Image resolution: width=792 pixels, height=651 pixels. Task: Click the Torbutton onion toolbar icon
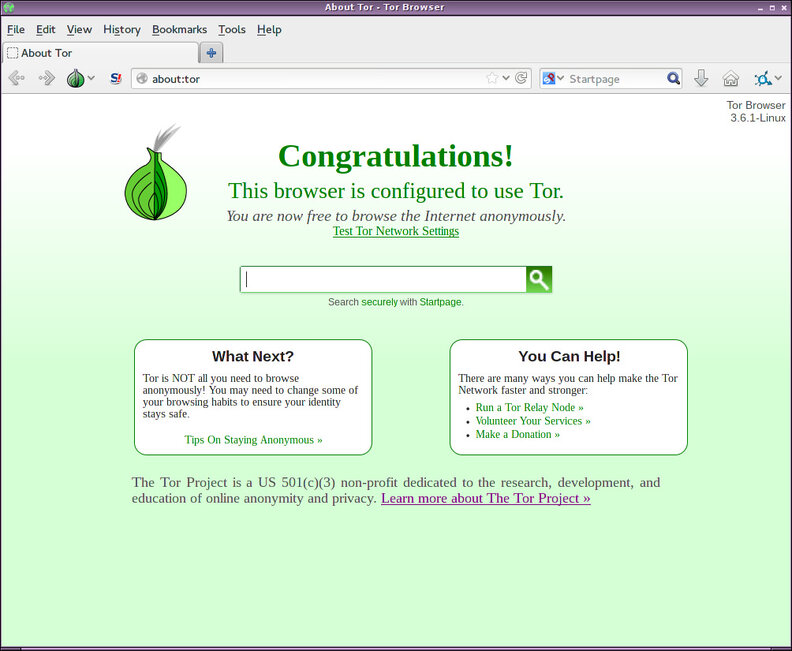76,78
